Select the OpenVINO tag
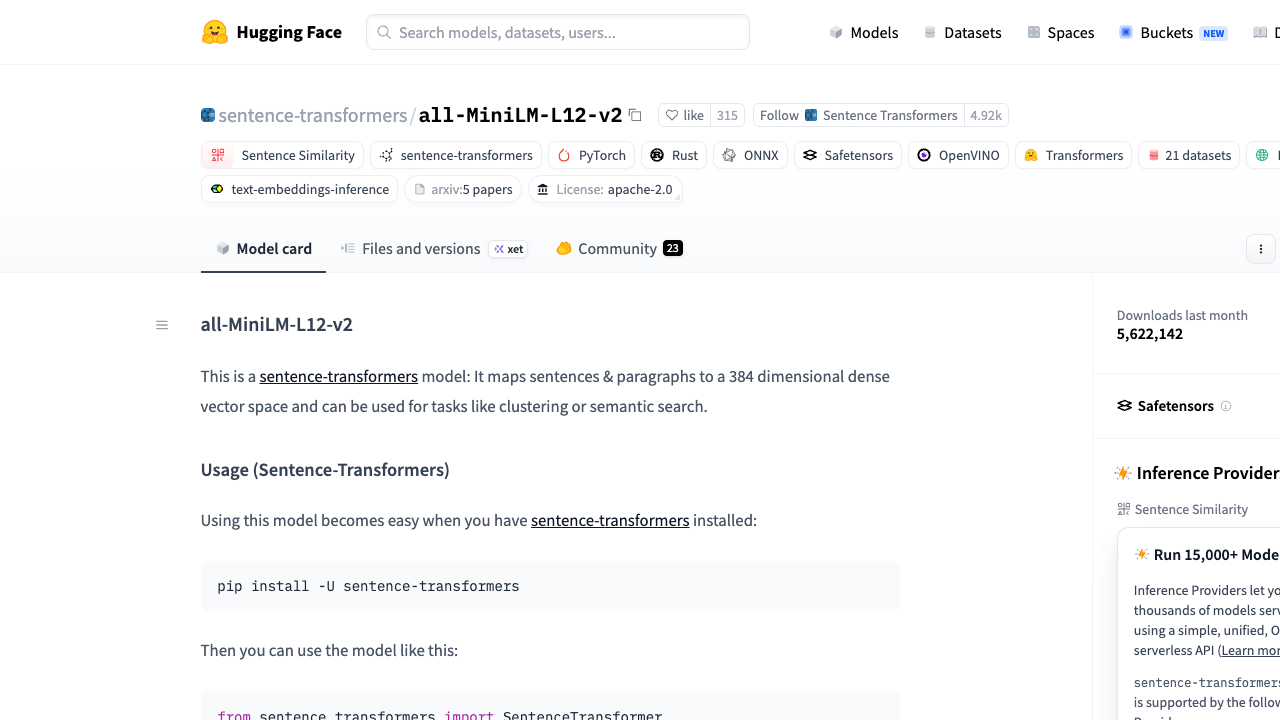Viewport: 1280px width, 720px height. 958,155
